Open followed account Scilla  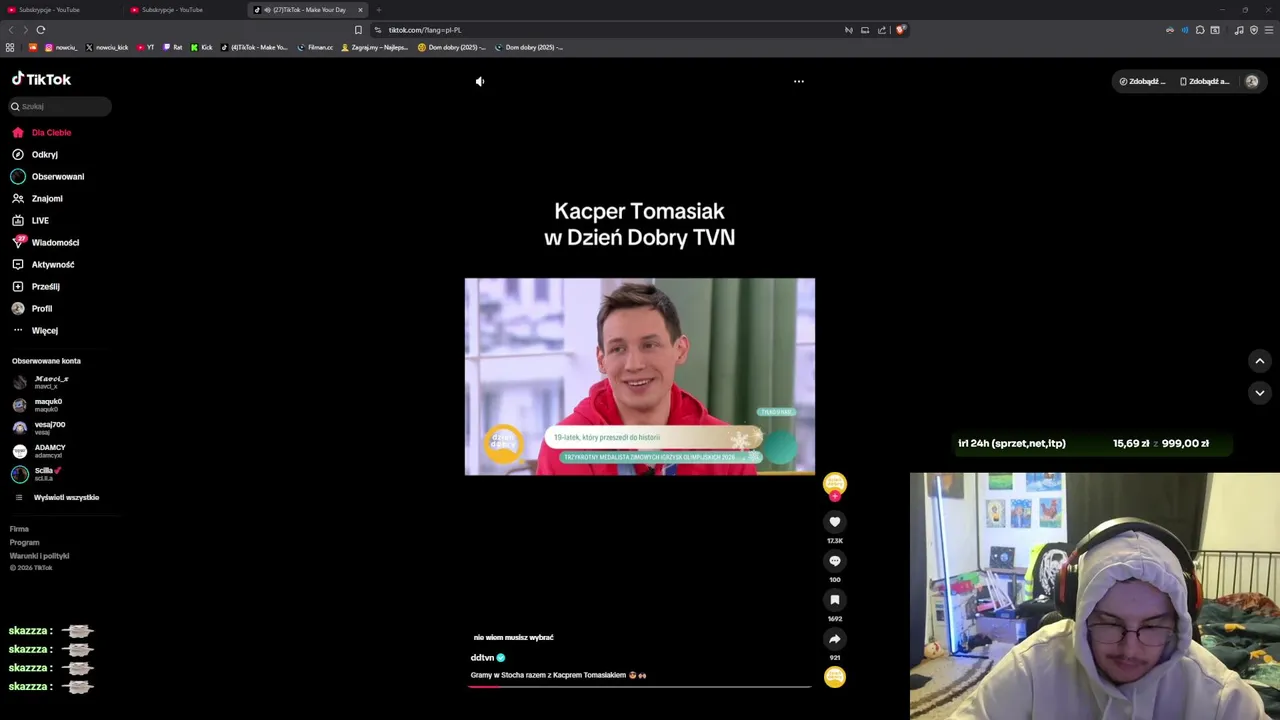pos(37,474)
